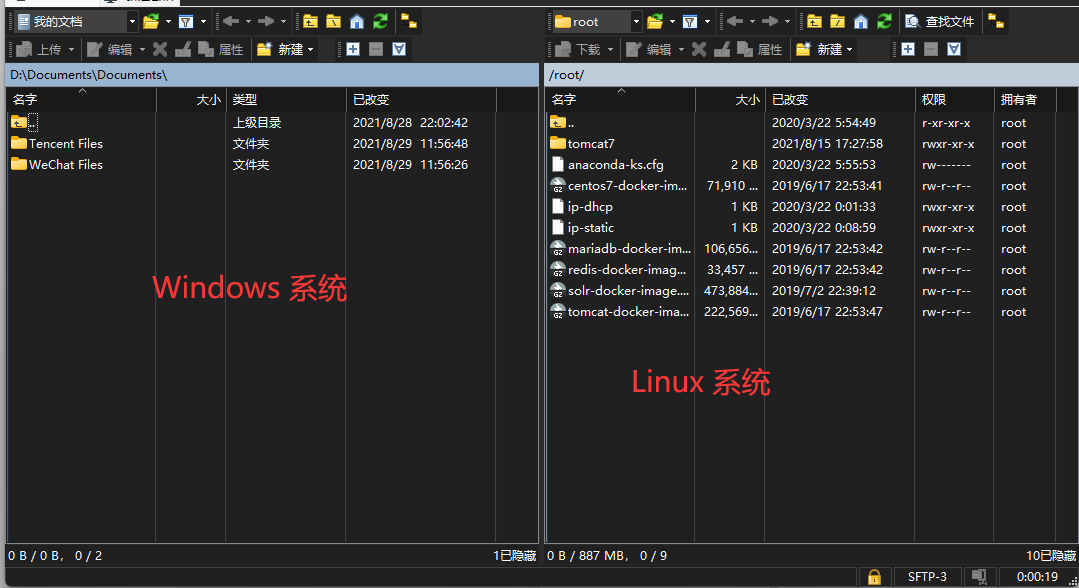Open the local 新建 dropdown

click(x=285, y=50)
